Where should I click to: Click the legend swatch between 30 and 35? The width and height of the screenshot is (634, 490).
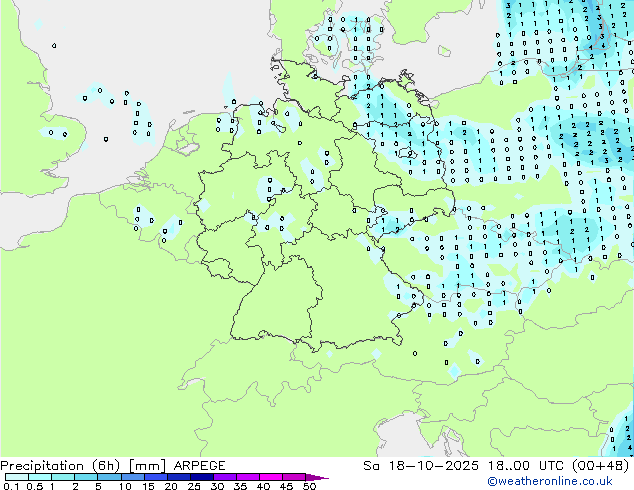pyautogui.click(x=225, y=477)
